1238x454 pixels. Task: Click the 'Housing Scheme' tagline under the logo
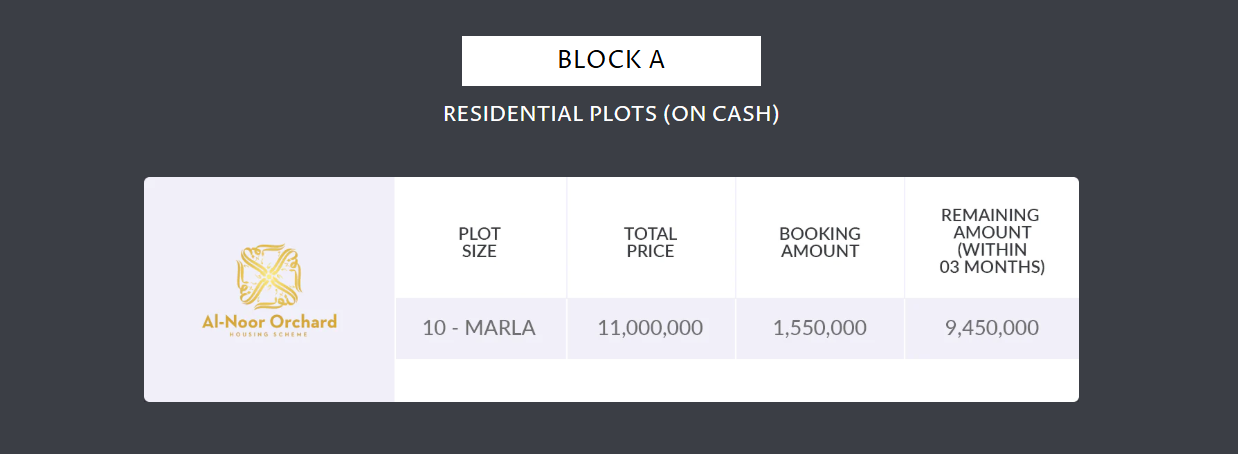click(x=269, y=334)
